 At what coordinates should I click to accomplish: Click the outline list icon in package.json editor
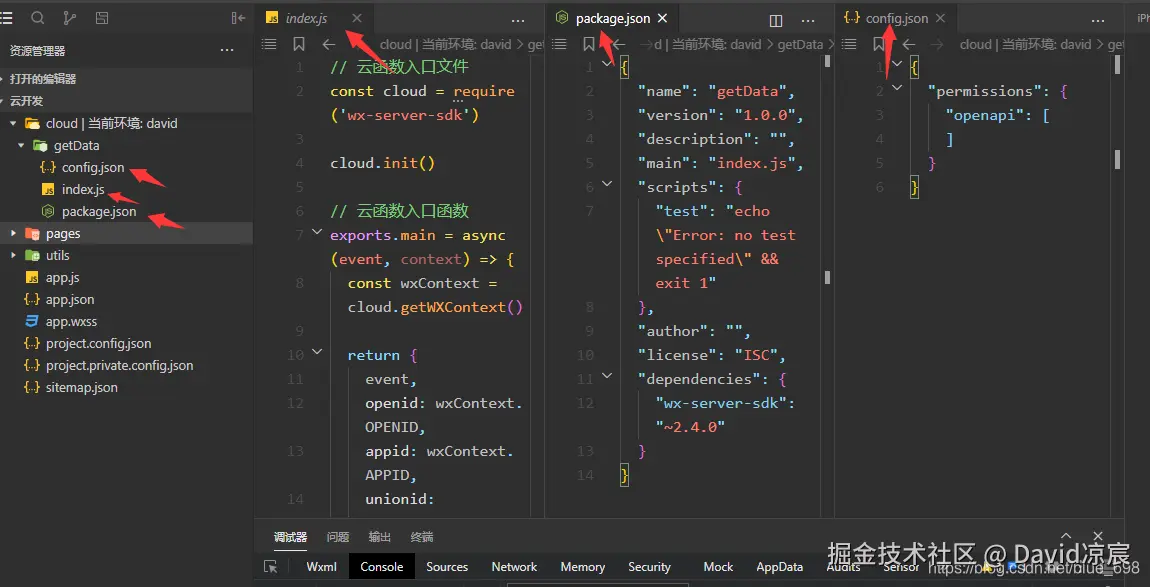(560, 45)
